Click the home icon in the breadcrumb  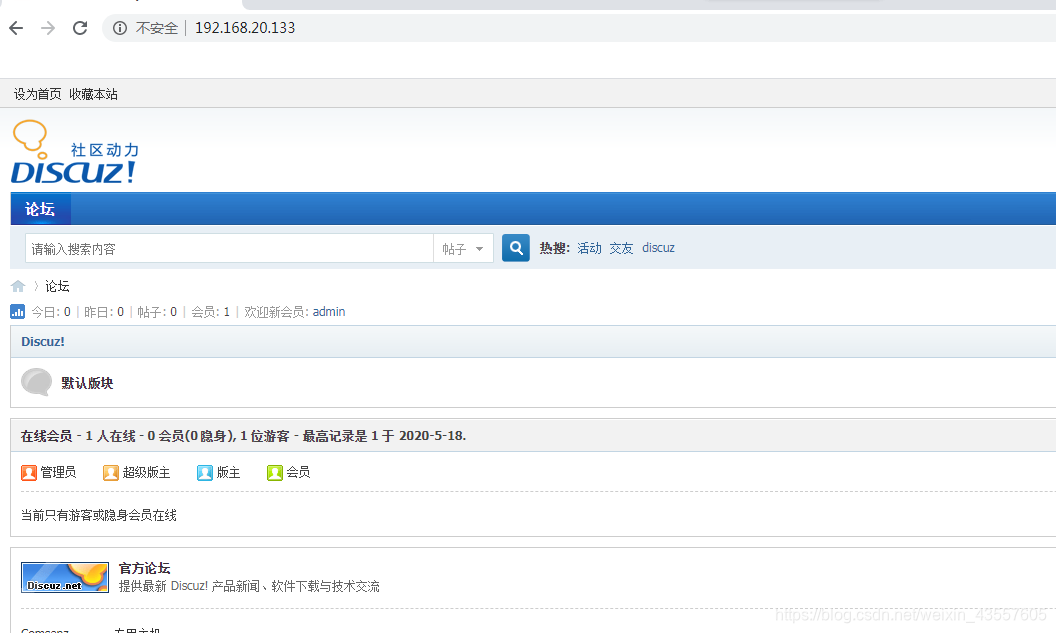click(18, 285)
